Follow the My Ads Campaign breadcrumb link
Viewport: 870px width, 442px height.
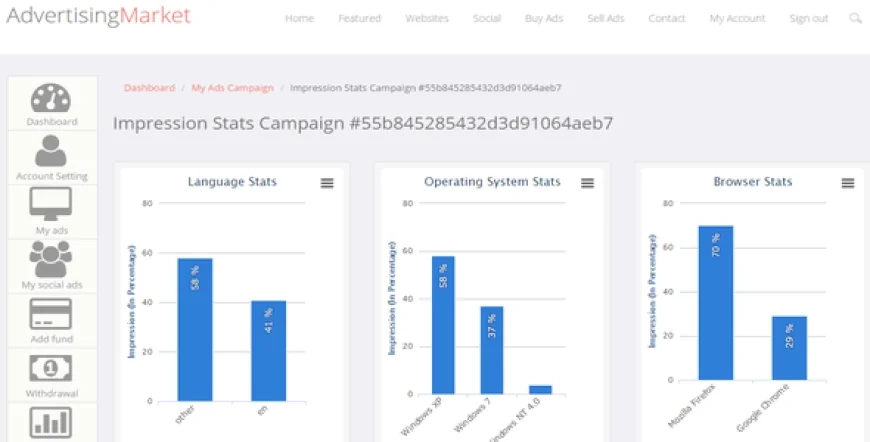click(x=232, y=88)
